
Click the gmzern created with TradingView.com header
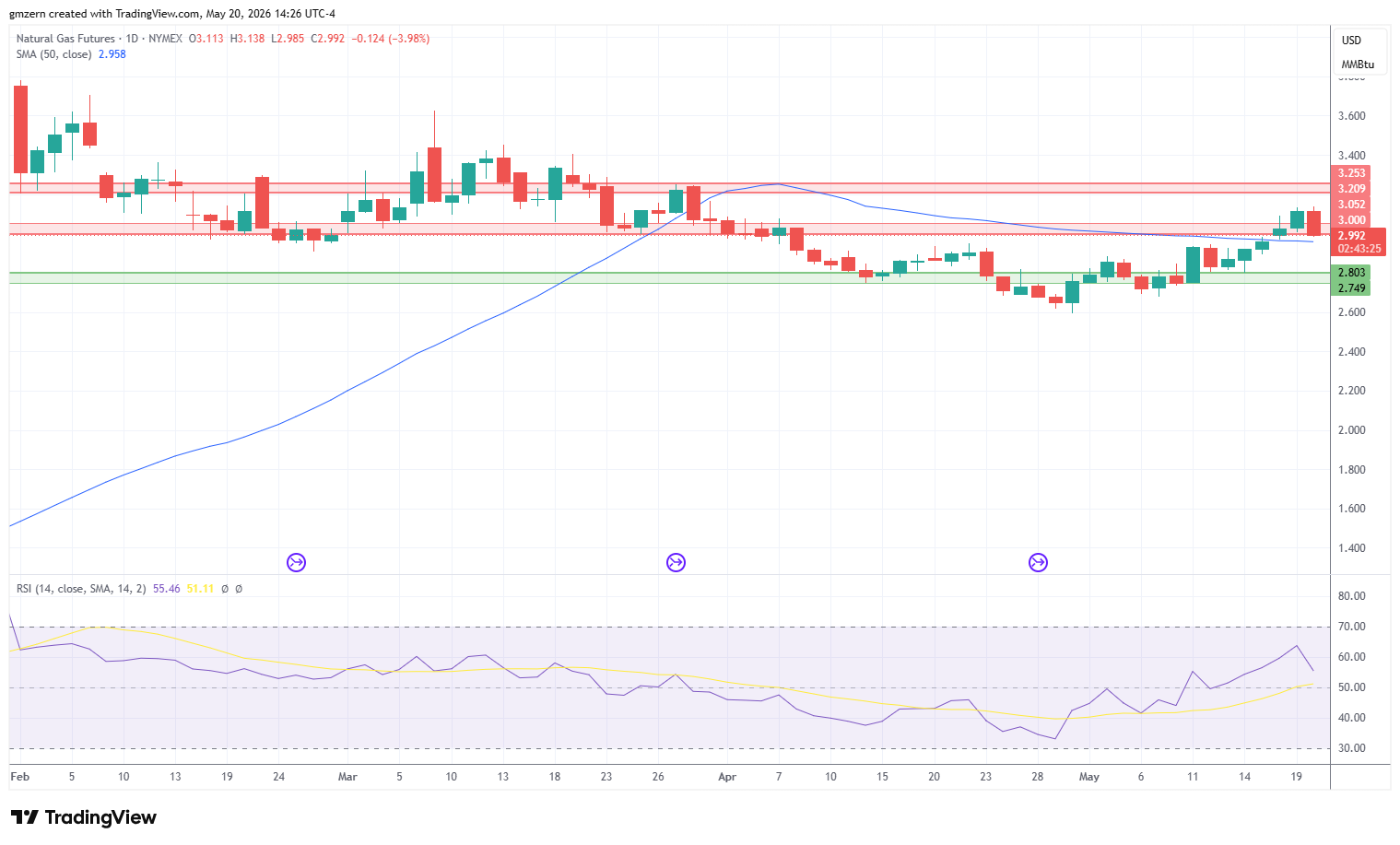172,14
